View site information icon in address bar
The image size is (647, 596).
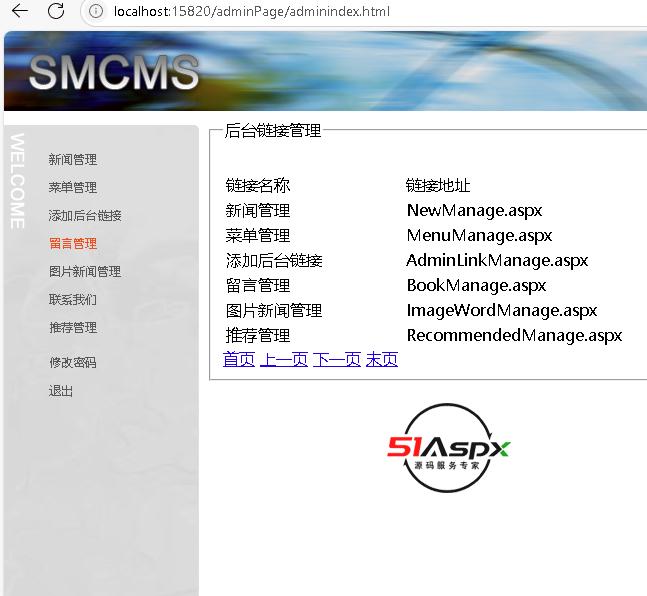pyautogui.click(x=96, y=11)
